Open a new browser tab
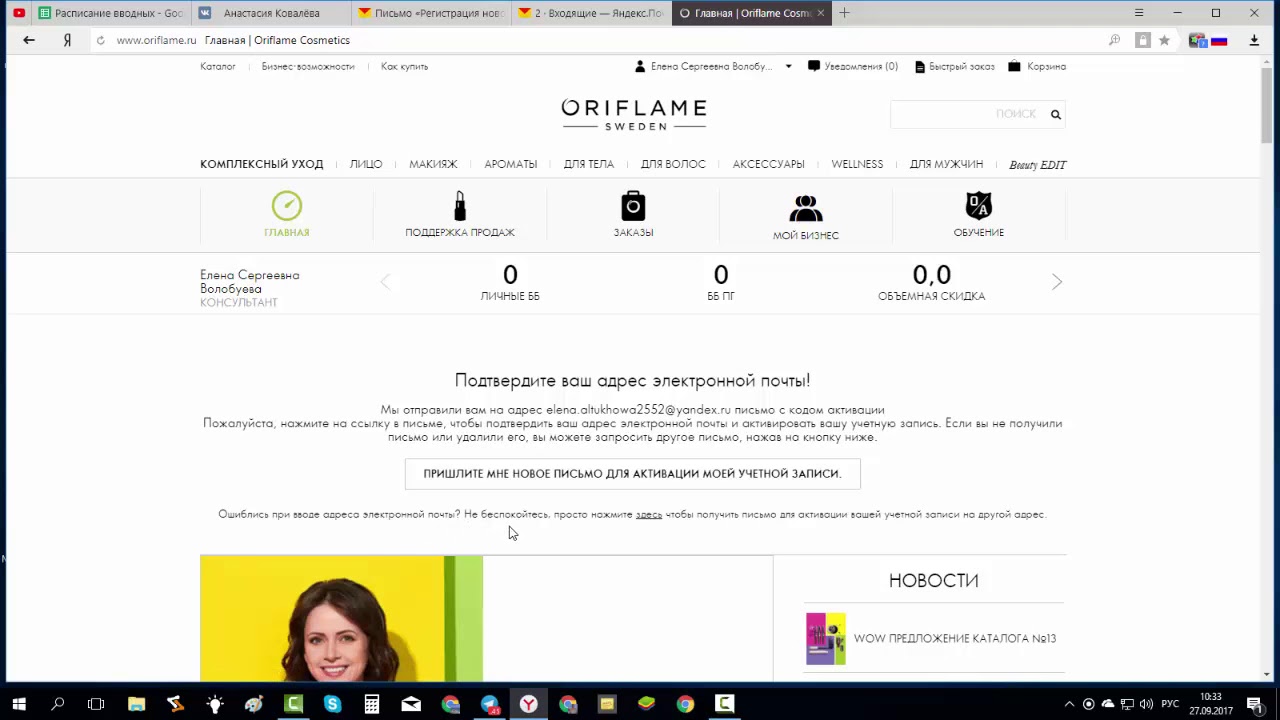The image size is (1280, 720). (844, 13)
